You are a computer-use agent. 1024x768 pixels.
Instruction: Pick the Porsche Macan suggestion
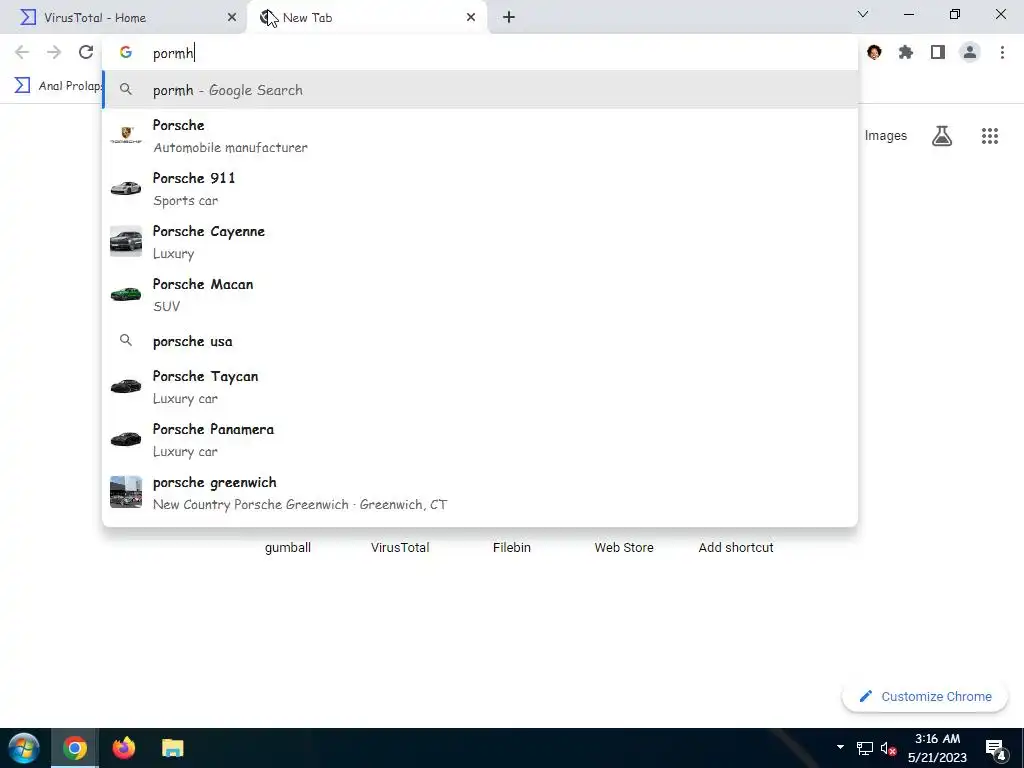480,295
